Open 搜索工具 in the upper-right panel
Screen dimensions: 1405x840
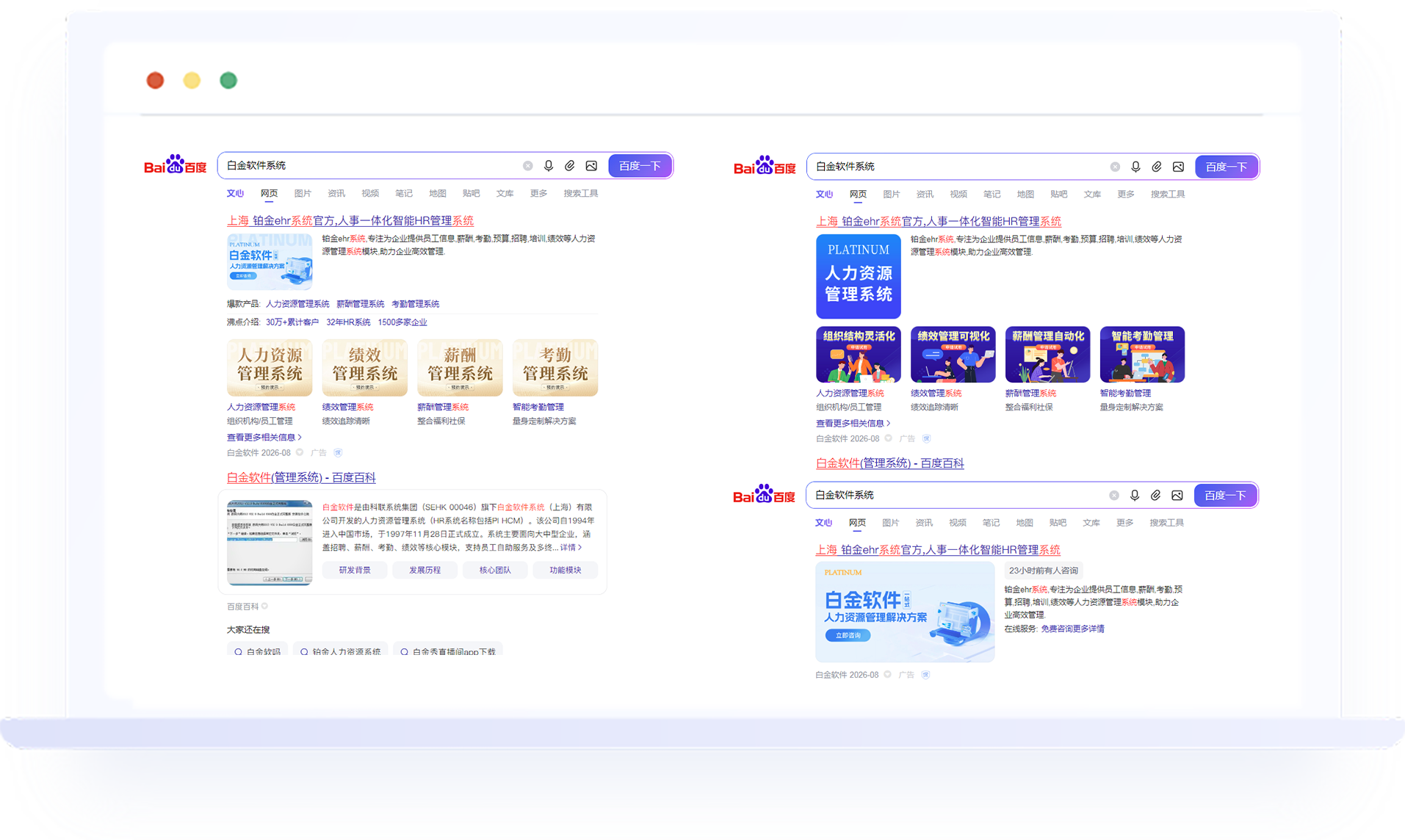(1168, 195)
